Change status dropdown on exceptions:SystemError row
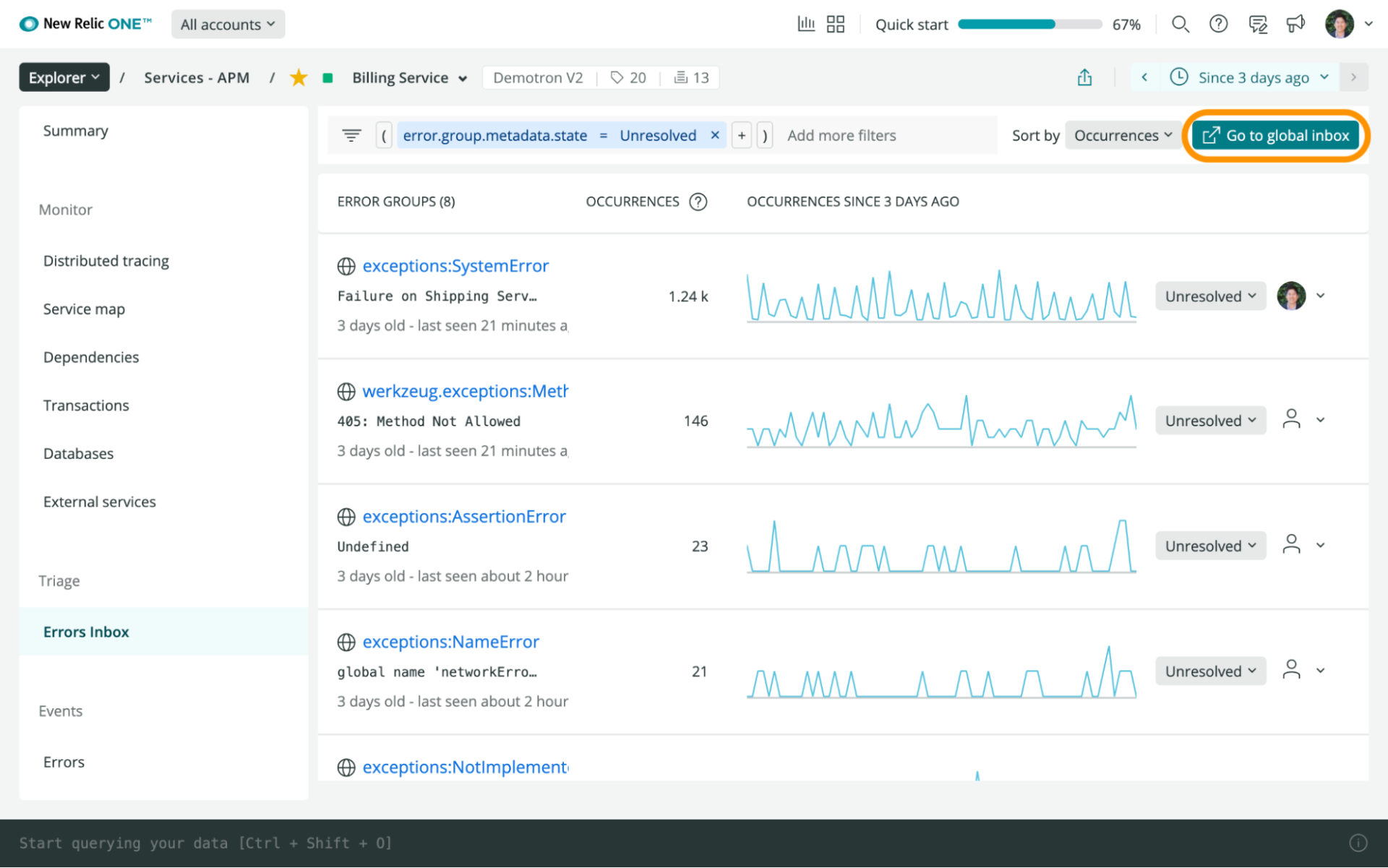The height and width of the screenshot is (868, 1388). 1210,296
